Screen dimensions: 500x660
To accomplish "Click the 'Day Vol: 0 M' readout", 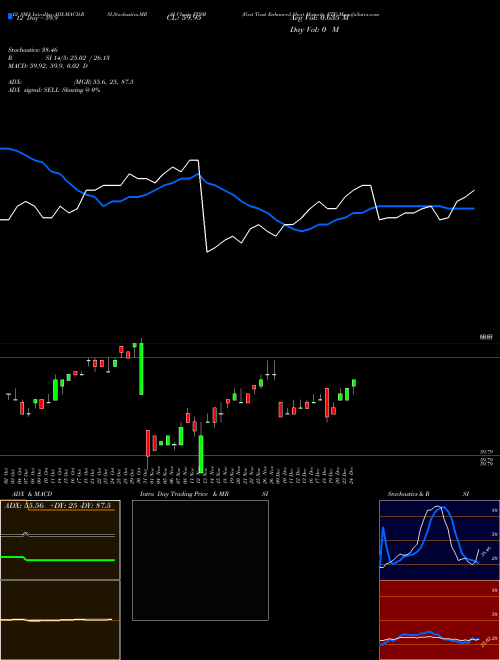I will point(314,30).
